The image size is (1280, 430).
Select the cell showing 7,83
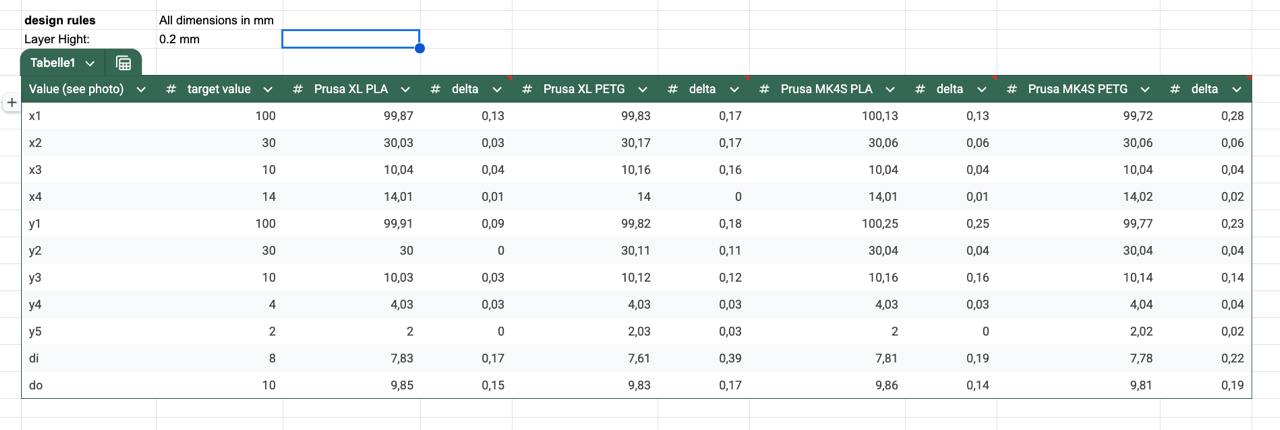(351, 358)
